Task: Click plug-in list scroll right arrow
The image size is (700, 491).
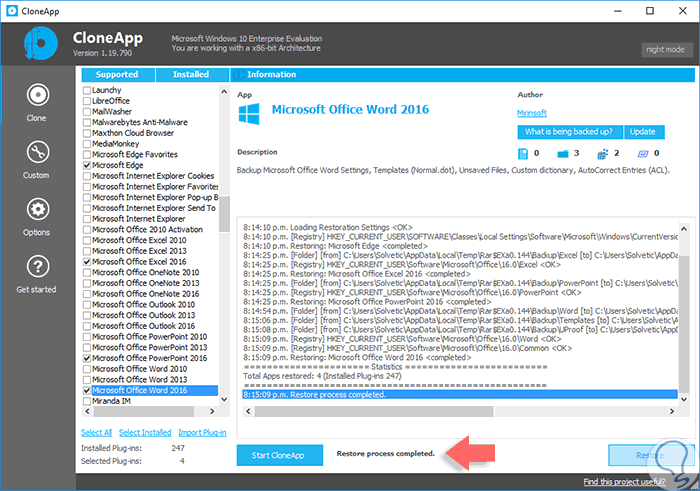Action: click(212, 412)
